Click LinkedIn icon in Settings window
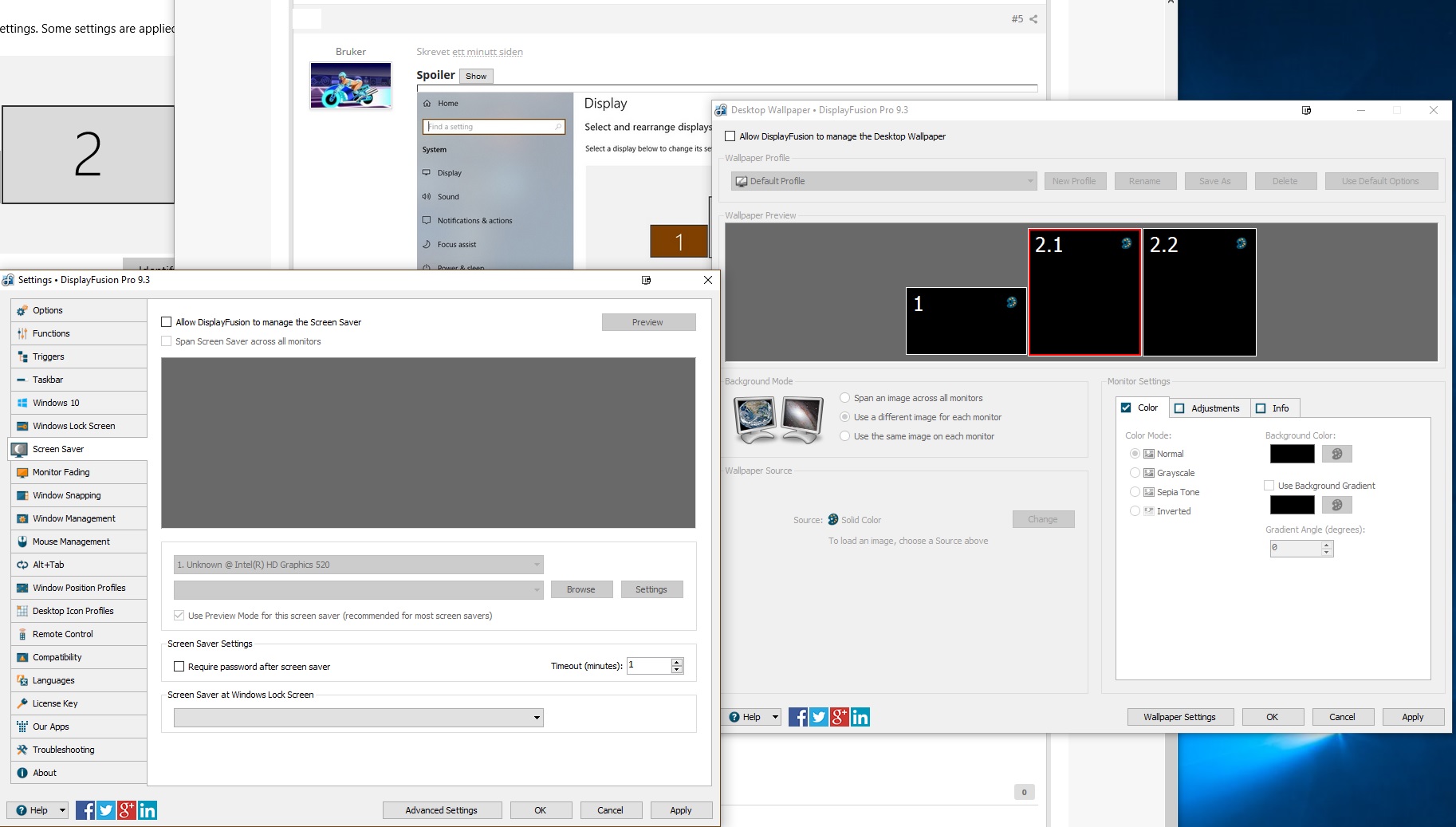1456x827 pixels. [x=148, y=810]
